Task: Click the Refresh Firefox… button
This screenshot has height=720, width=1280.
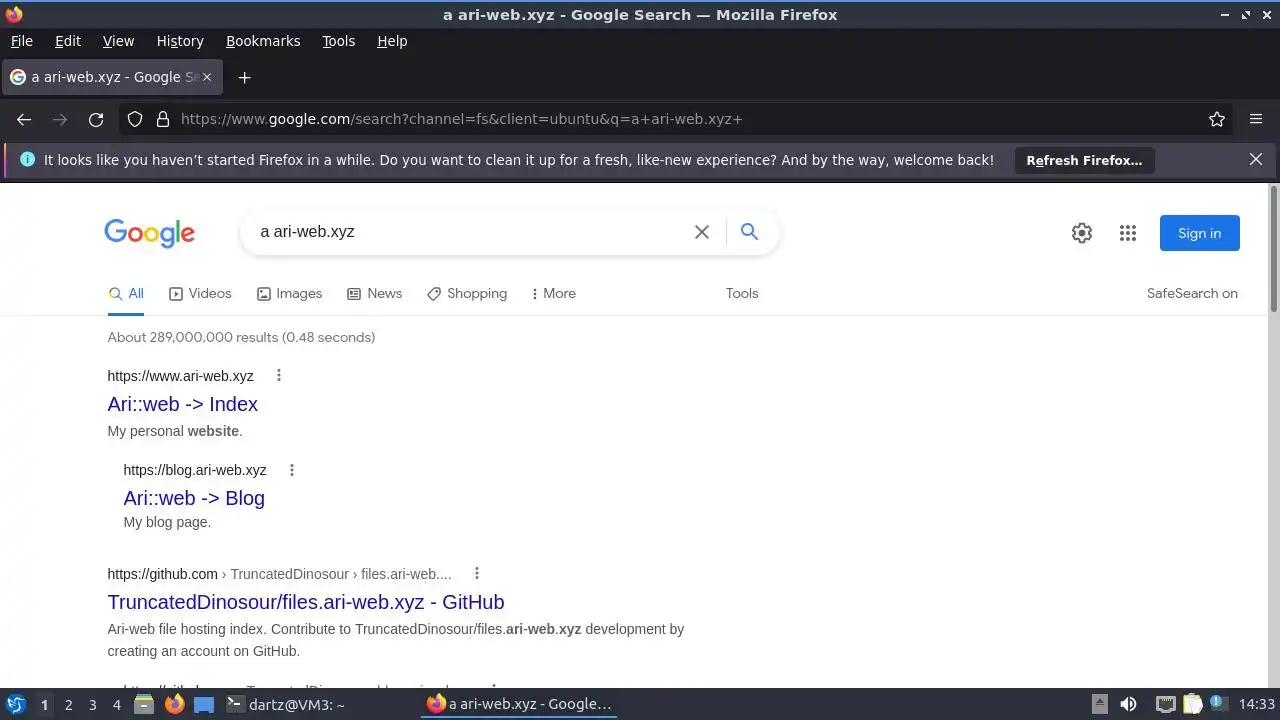Action: tap(1084, 160)
